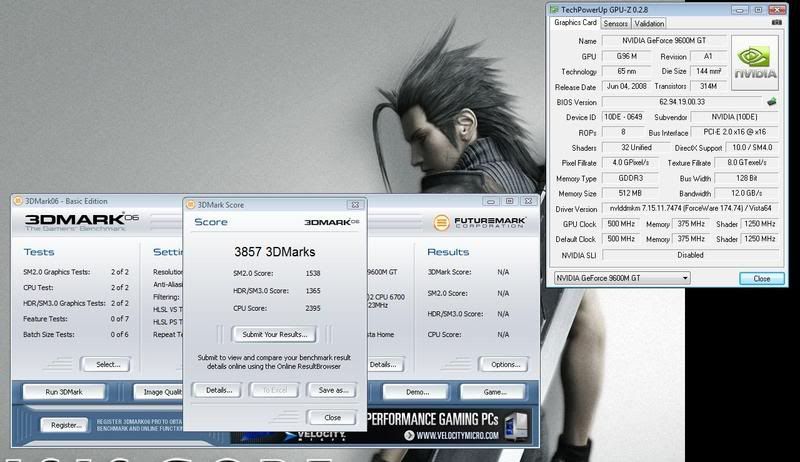Click the Select tests button
This screenshot has width=800, height=462.
[108, 364]
